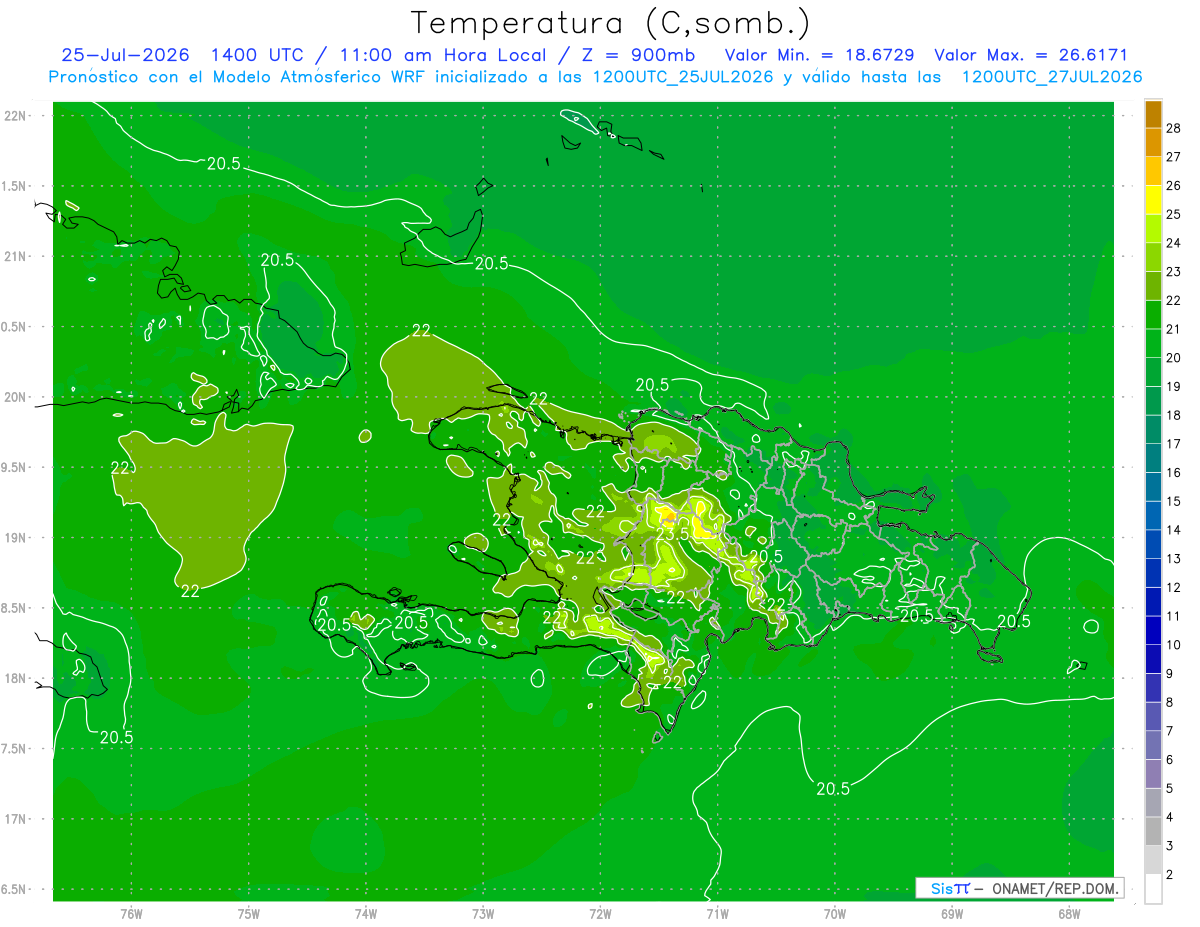The image size is (1200, 927).
Task: Click the colorbar scale value 28
Action: 1174,128
